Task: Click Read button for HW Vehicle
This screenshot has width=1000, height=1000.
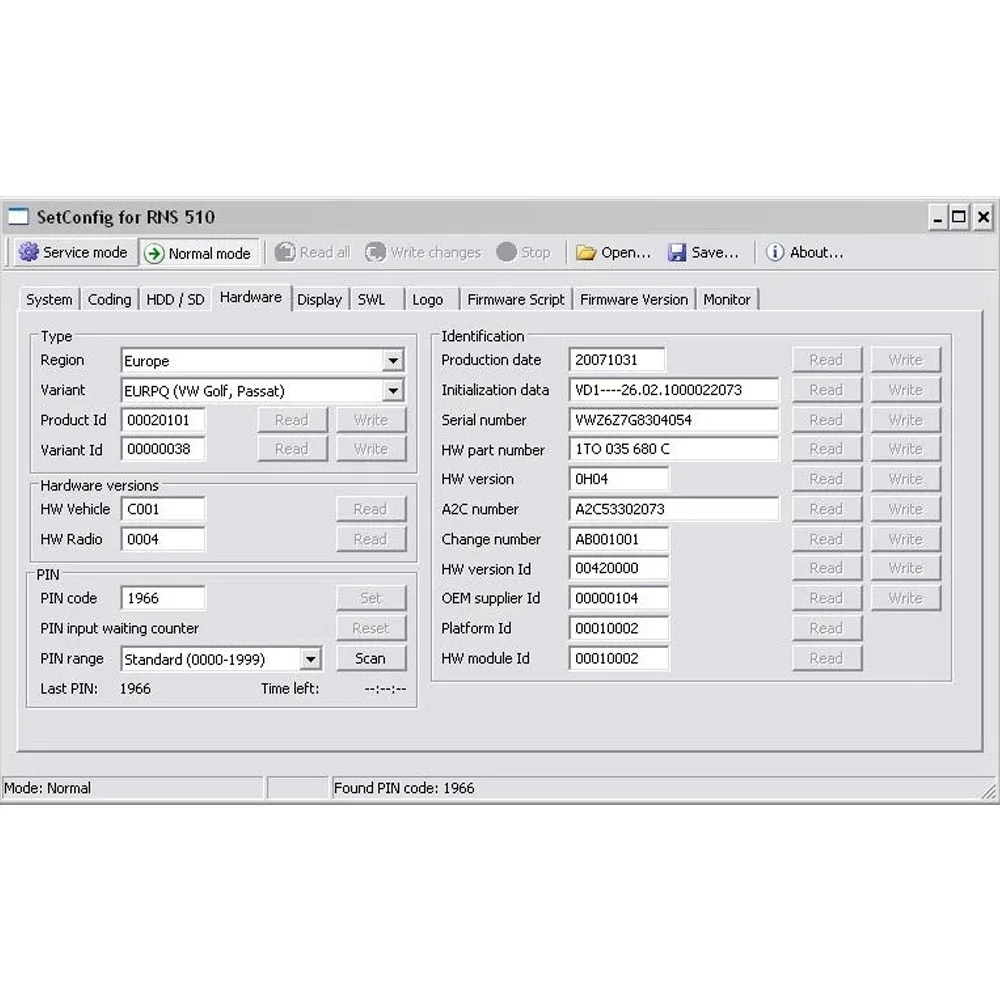Action: (x=371, y=509)
